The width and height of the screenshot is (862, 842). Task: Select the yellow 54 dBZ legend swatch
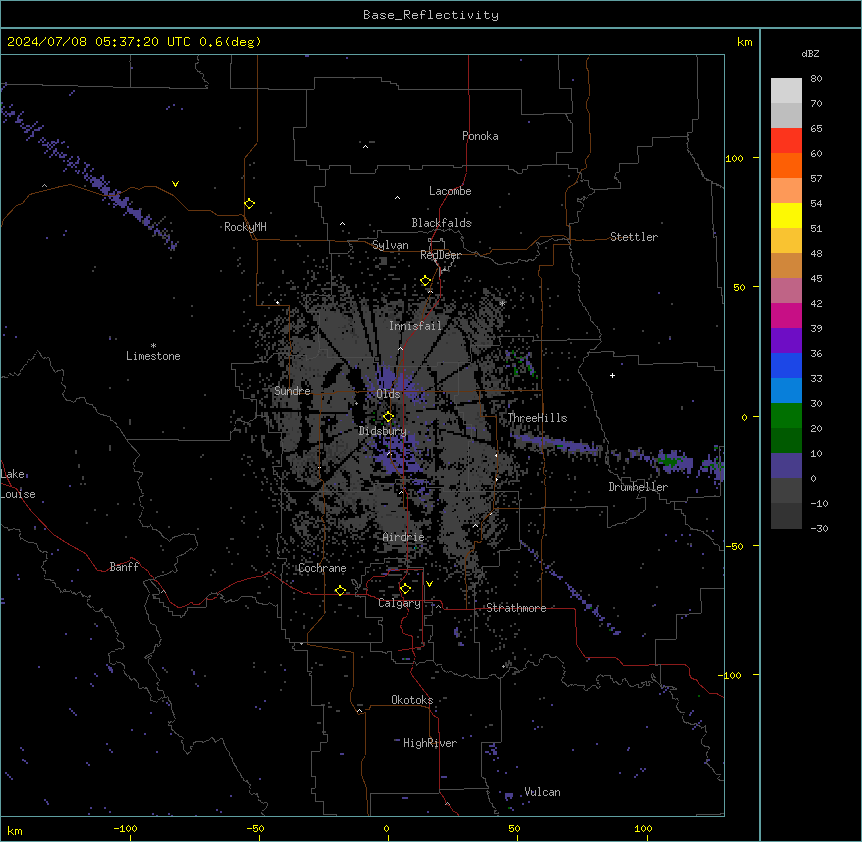[786, 215]
